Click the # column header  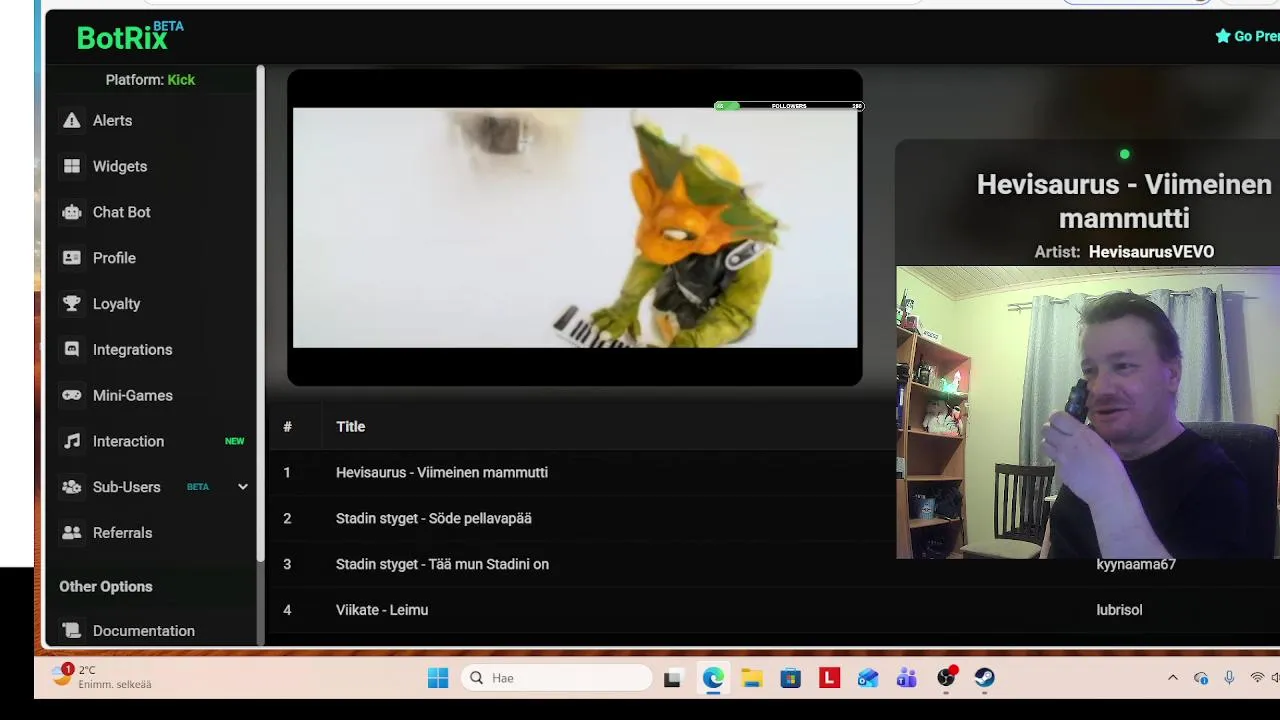point(287,427)
